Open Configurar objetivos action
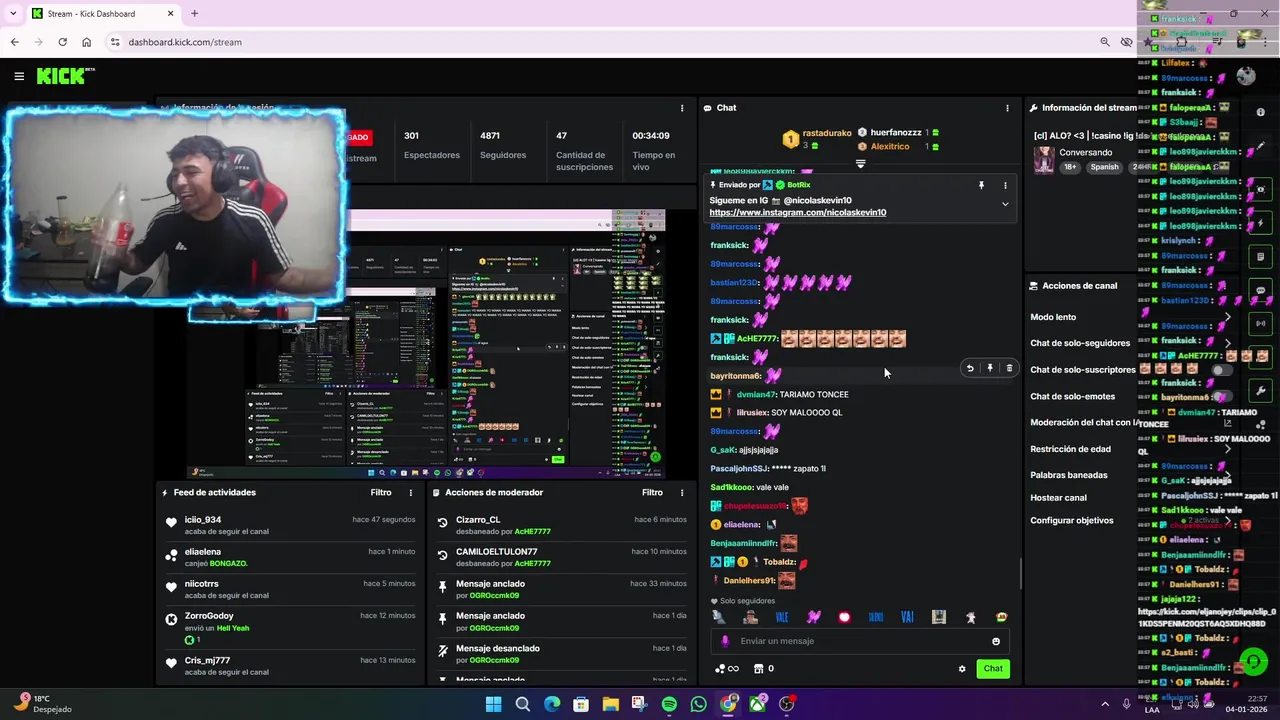The width and height of the screenshot is (1280, 720). coord(1072,521)
